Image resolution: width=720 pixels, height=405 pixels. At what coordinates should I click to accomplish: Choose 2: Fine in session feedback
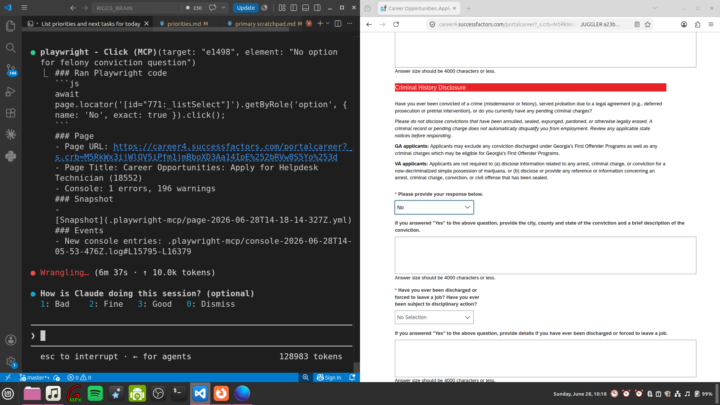[x=106, y=304]
